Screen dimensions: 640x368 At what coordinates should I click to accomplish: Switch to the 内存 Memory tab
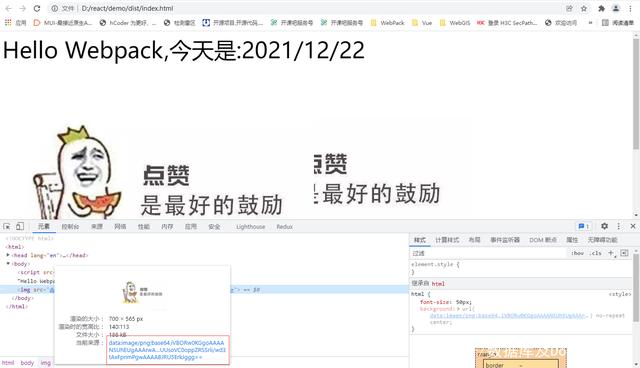coord(167,227)
